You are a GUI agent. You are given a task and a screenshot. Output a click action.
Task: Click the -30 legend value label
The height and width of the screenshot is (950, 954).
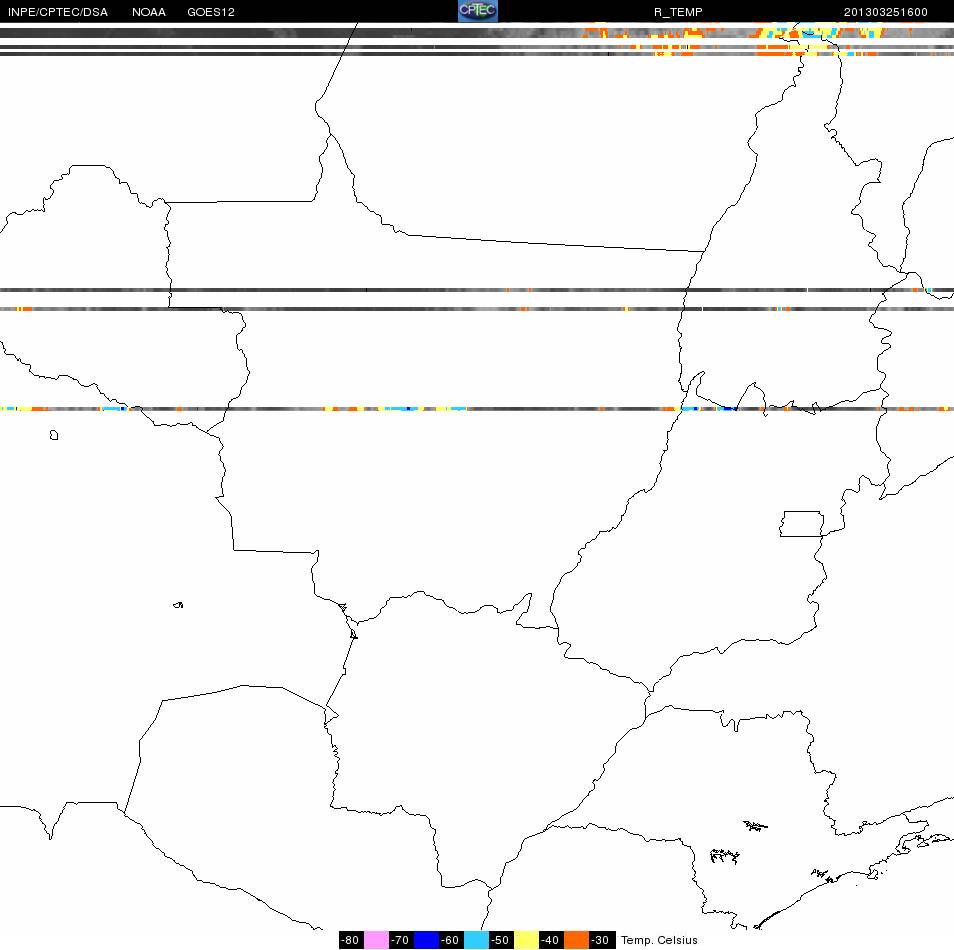click(x=601, y=940)
